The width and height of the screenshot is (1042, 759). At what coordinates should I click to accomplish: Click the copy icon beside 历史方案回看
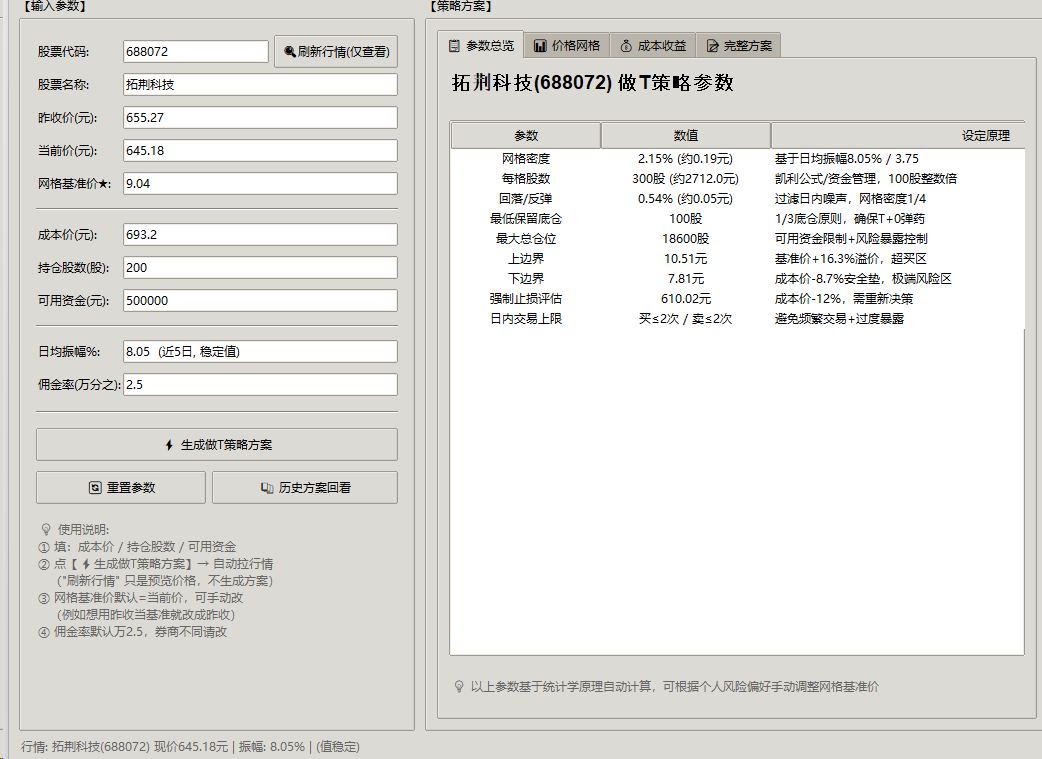pos(266,488)
